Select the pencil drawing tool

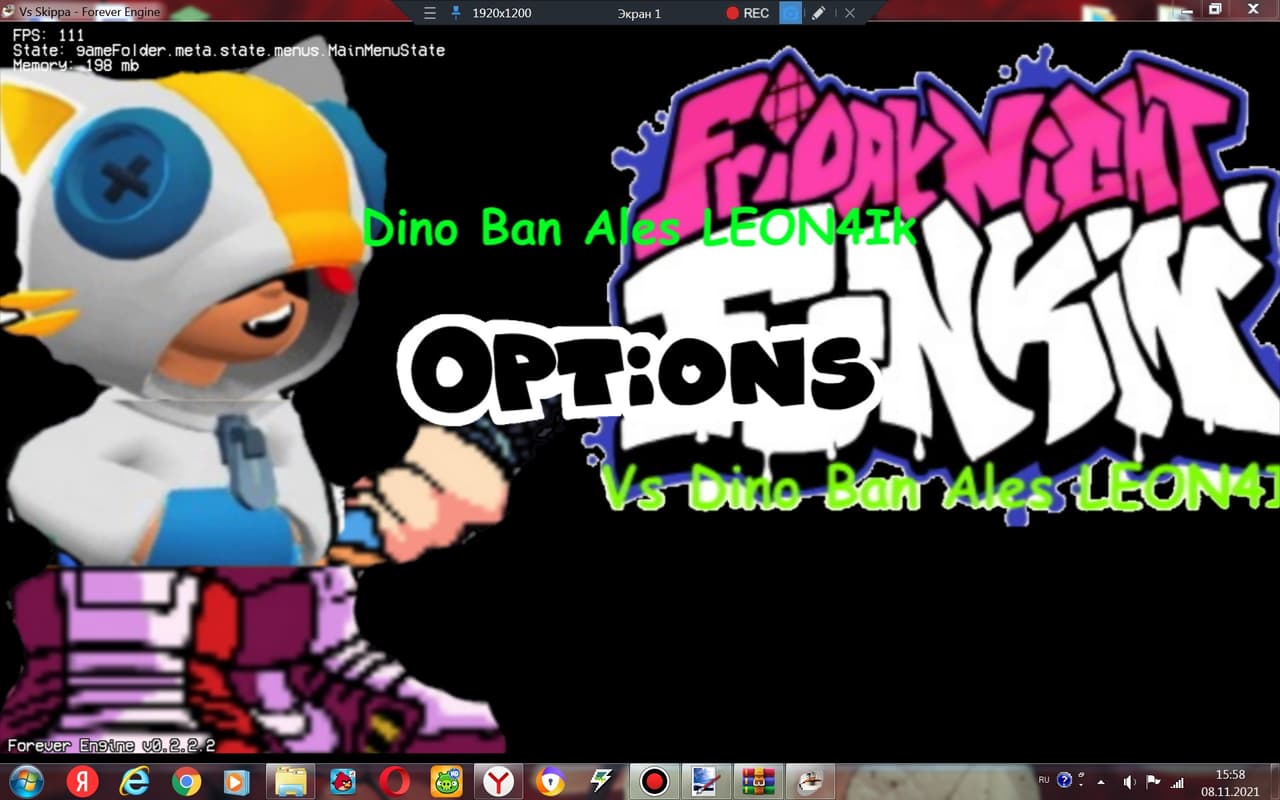(819, 13)
